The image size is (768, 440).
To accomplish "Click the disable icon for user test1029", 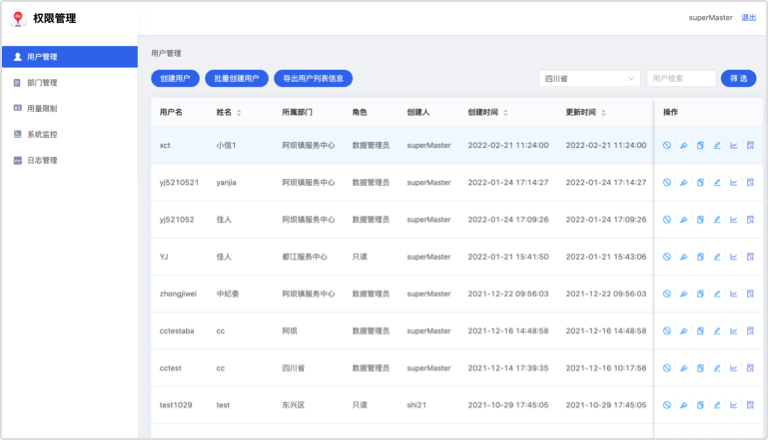I will (667, 405).
